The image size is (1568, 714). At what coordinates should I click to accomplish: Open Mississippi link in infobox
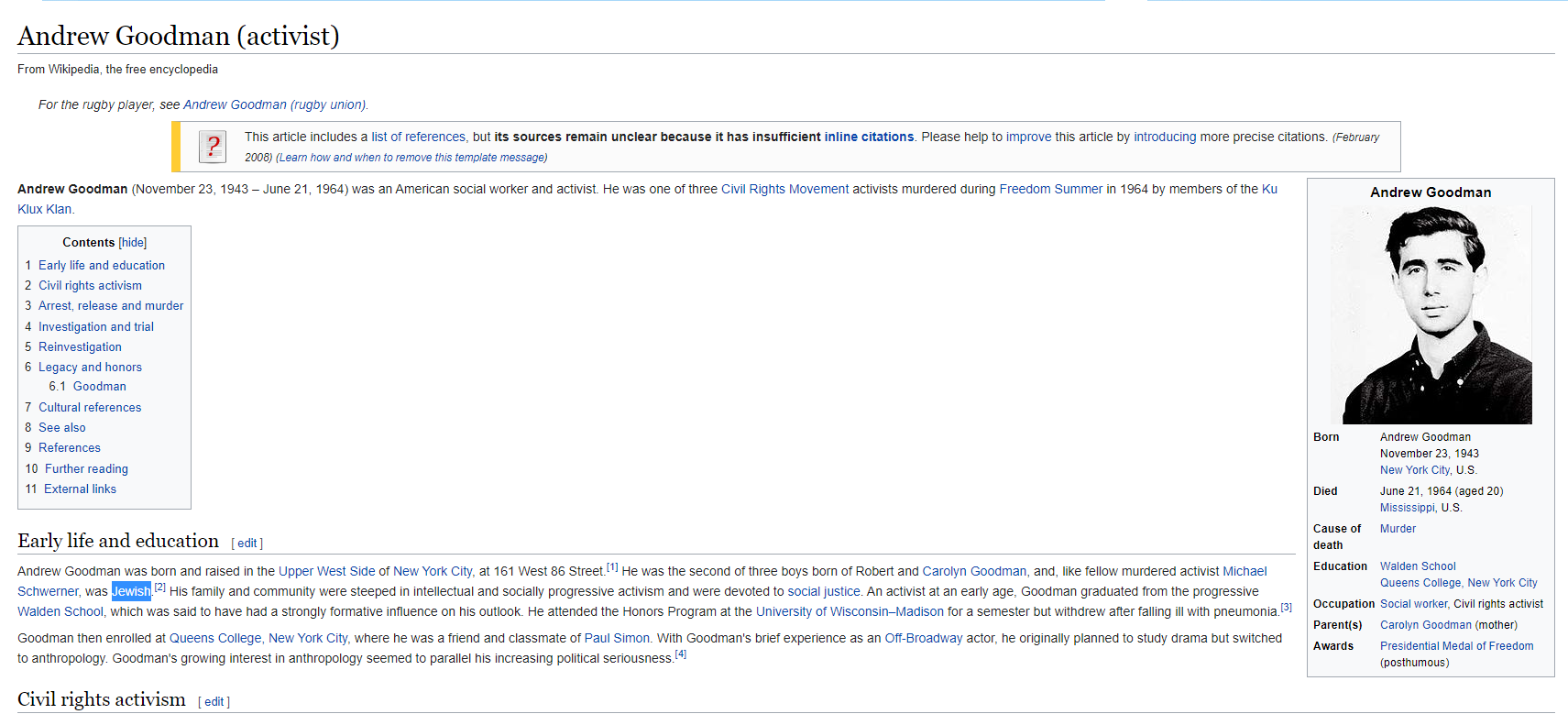[x=1408, y=508]
